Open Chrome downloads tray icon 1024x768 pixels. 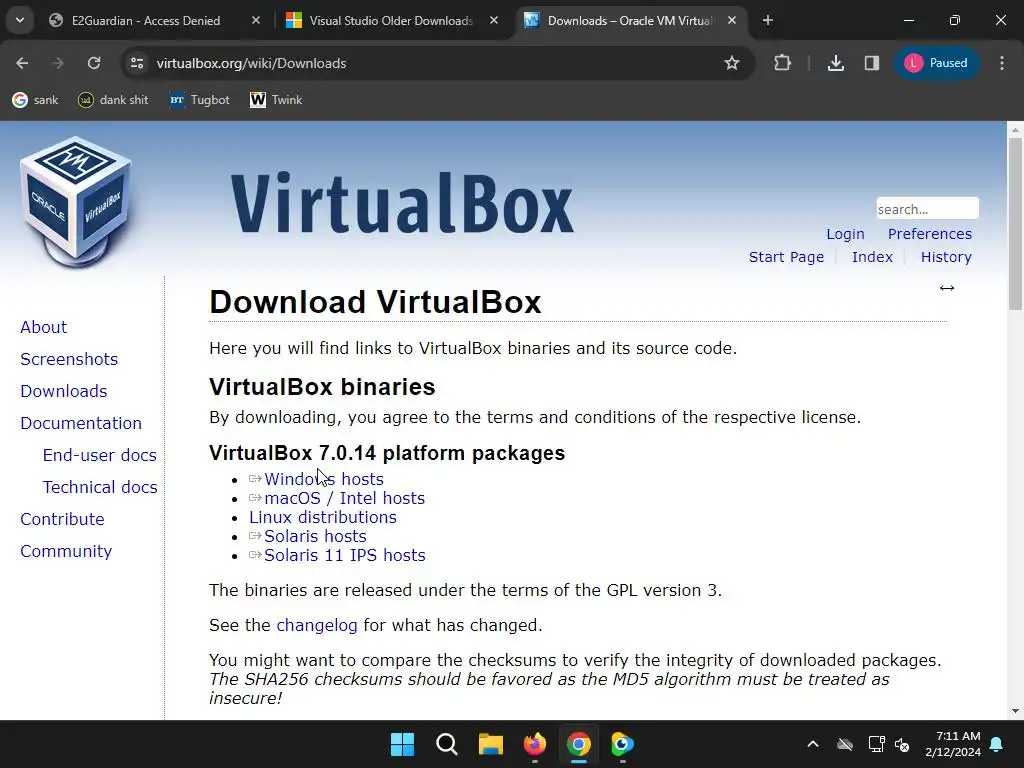(x=836, y=63)
